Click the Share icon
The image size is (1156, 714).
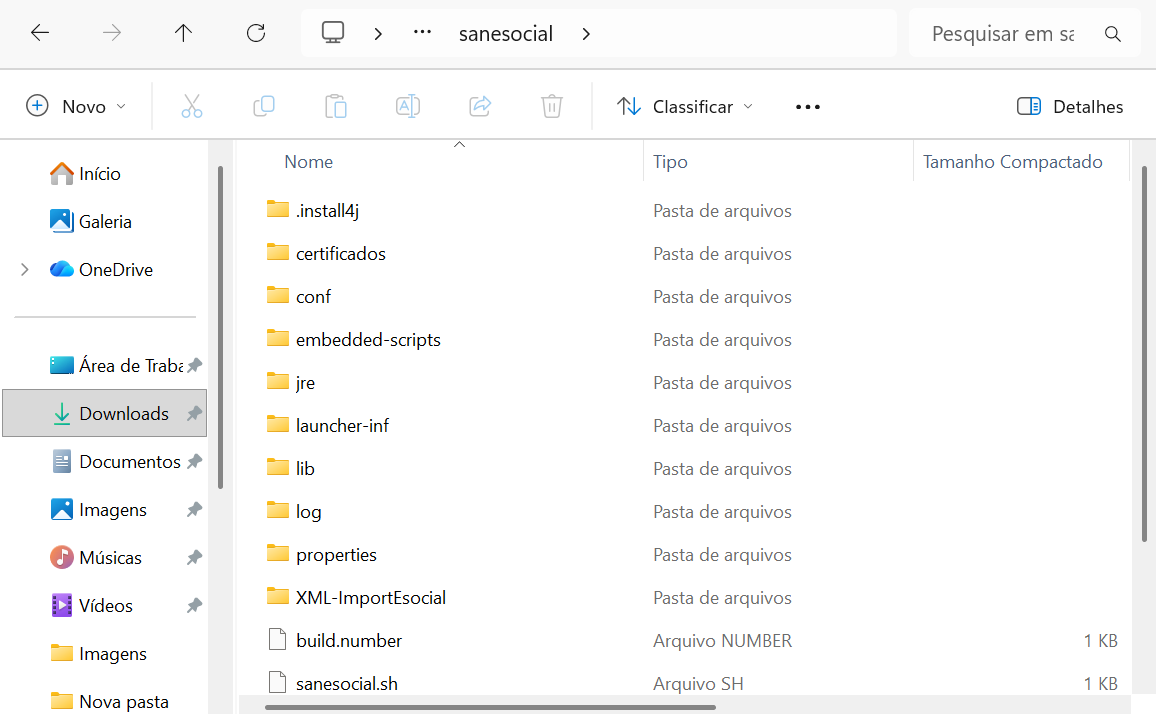click(480, 106)
